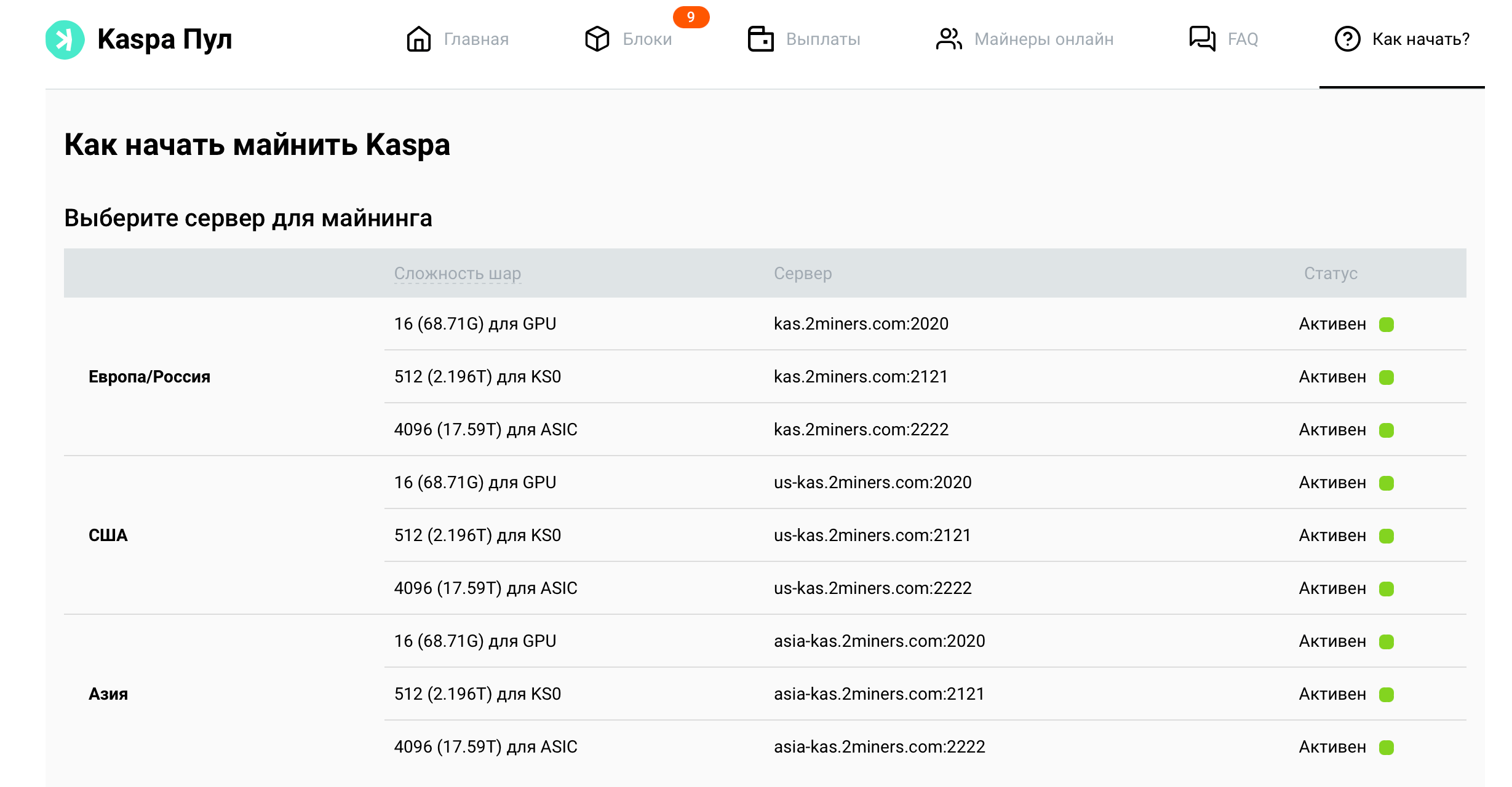The image size is (1512, 787).
Task: Click KS0 difficulty in the Азия section
Action: point(477,694)
